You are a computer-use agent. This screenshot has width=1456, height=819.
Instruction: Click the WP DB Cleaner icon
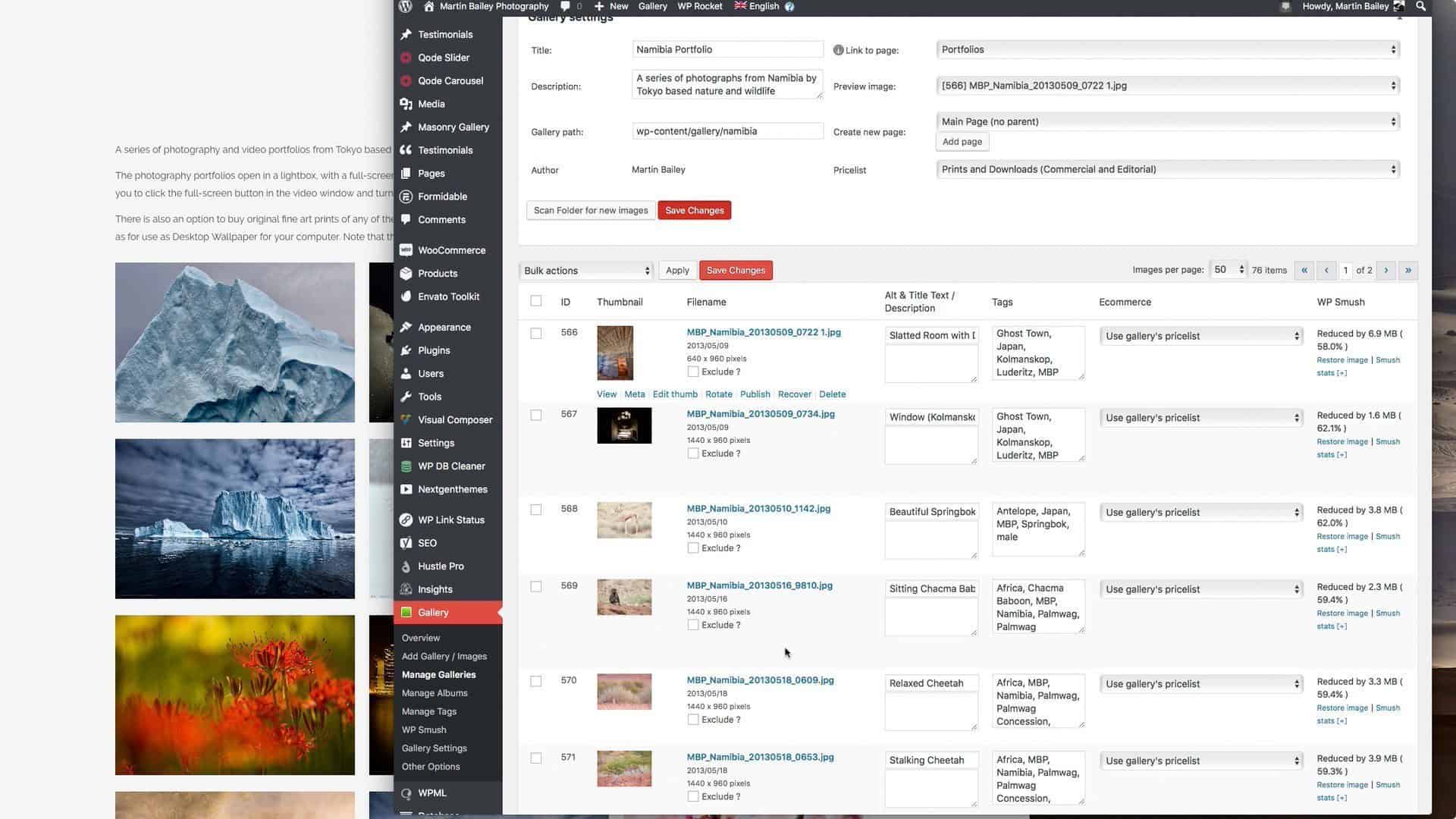point(407,466)
